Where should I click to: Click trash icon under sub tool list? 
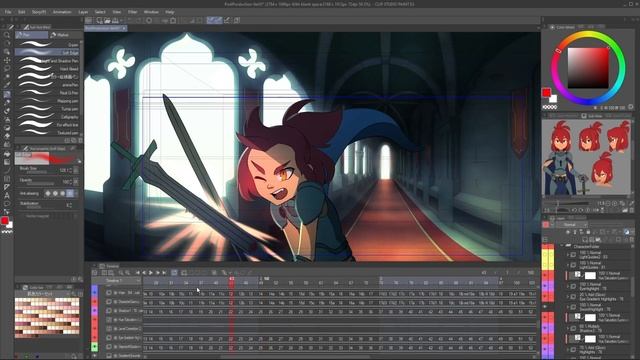coord(80,140)
